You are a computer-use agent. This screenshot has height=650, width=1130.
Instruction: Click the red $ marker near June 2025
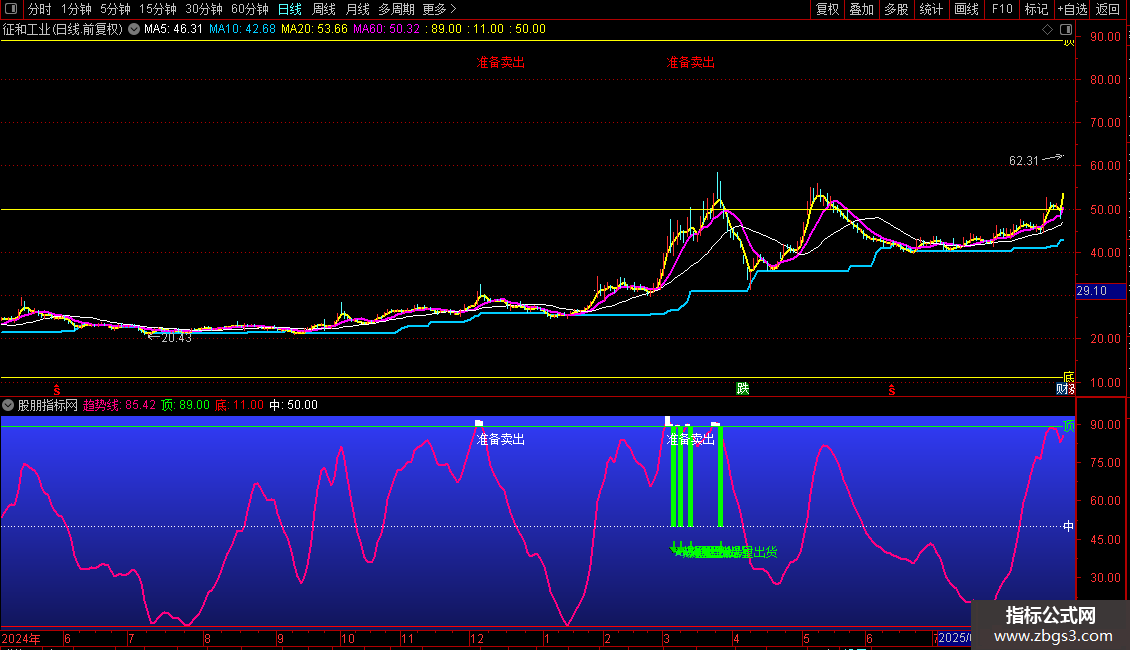point(890,390)
